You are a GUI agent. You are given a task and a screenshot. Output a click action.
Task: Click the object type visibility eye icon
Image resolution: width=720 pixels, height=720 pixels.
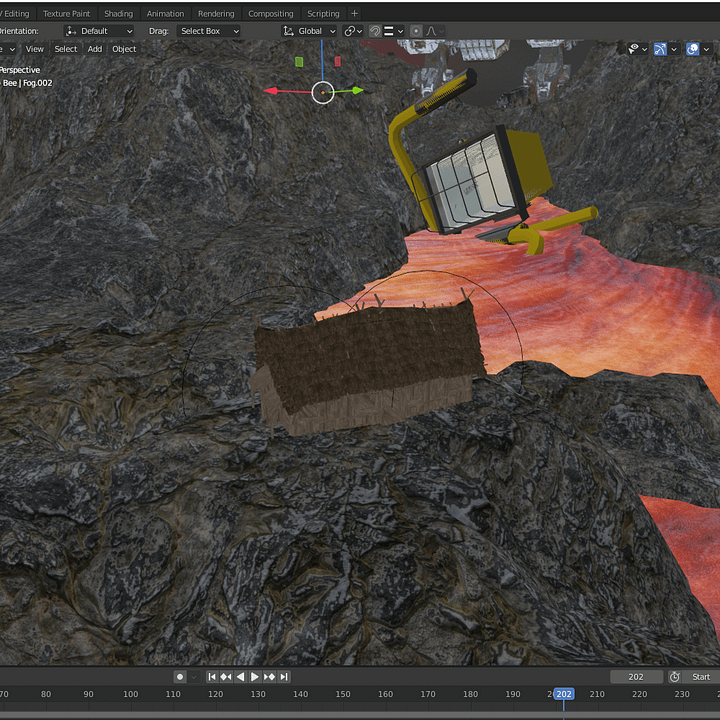point(634,49)
